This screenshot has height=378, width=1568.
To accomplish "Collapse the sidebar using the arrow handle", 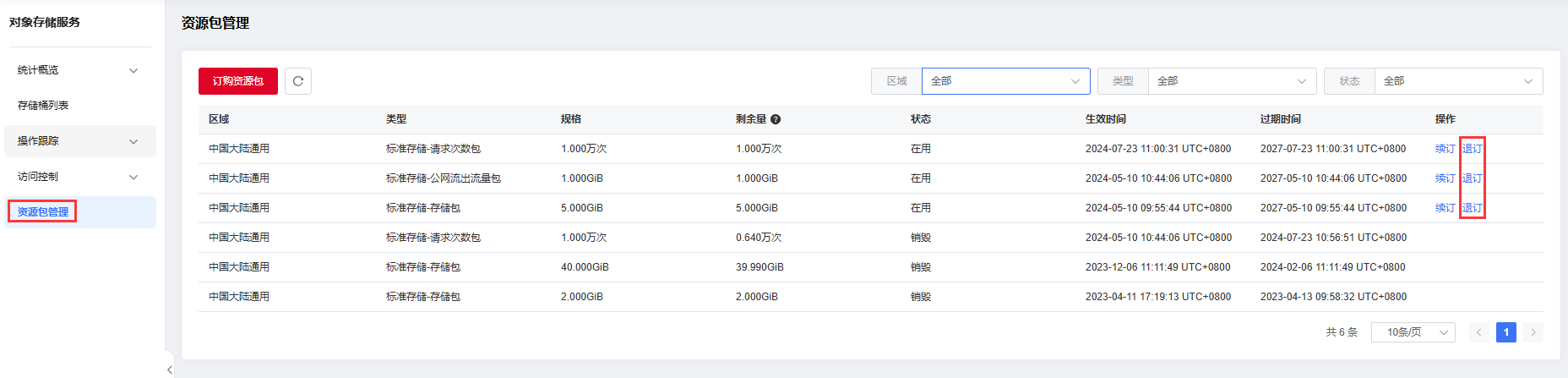I will click(170, 369).
